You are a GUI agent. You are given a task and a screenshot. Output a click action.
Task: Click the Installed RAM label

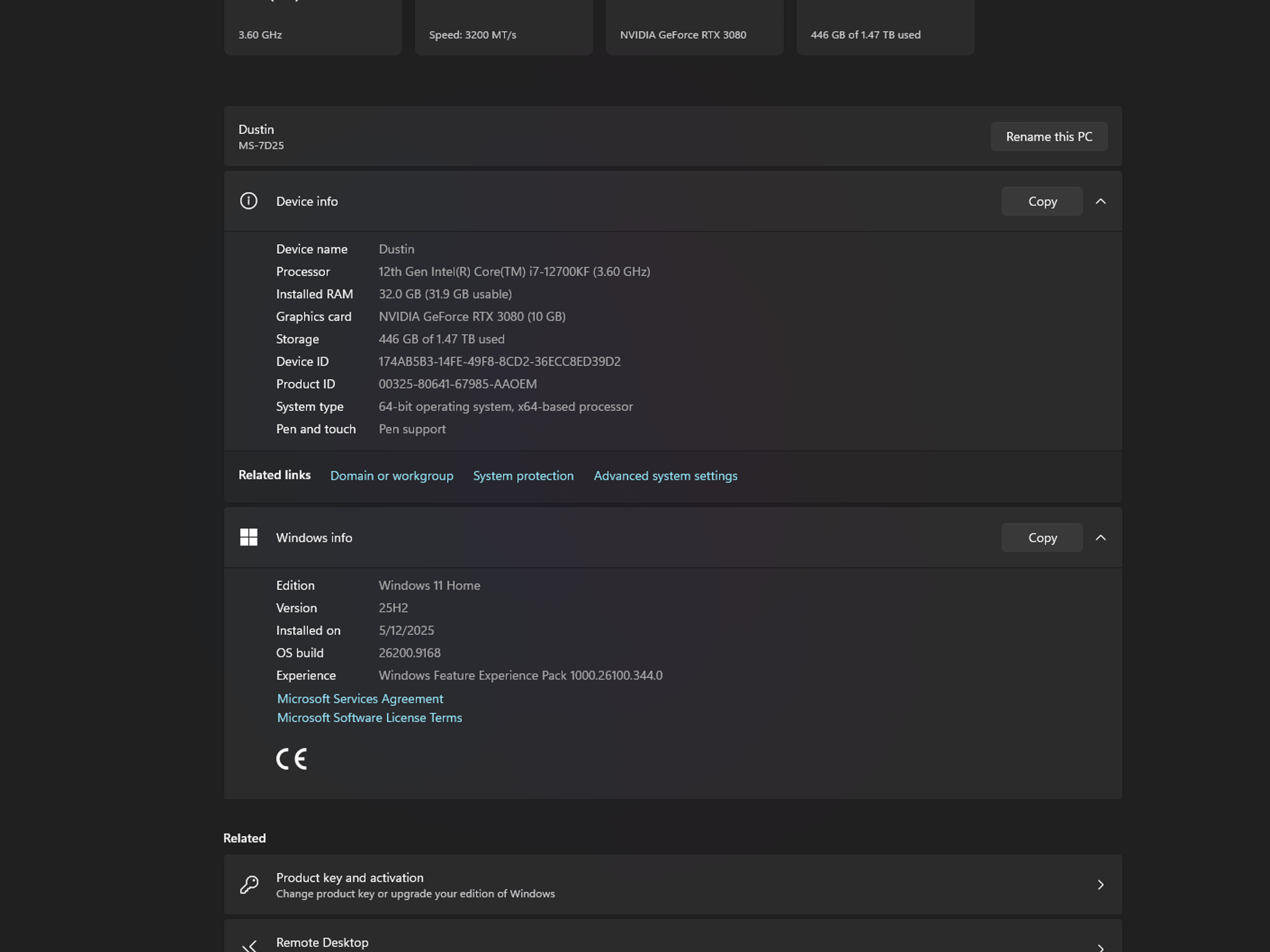[x=314, y=294]
